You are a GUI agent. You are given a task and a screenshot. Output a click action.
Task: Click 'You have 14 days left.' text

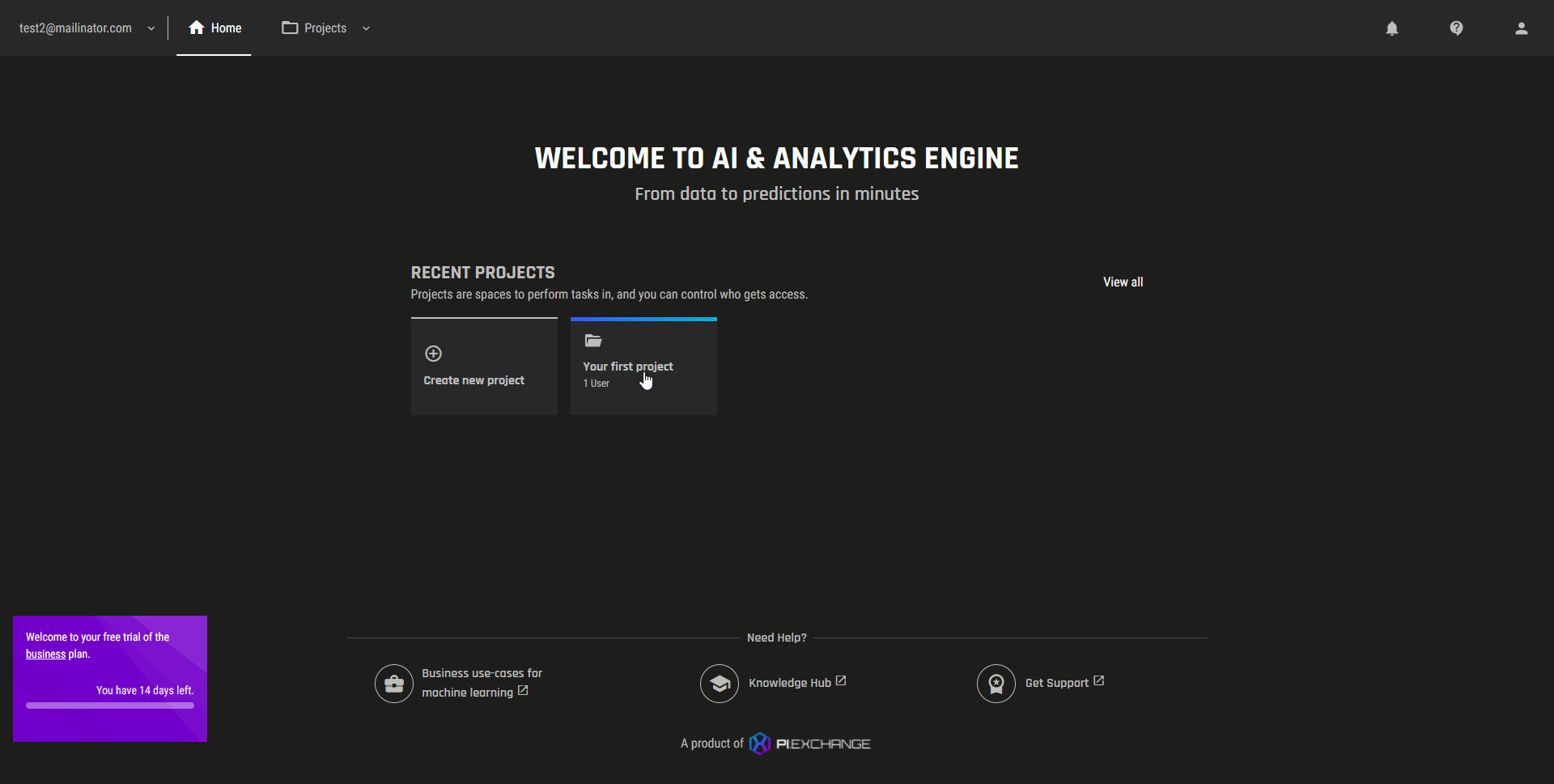pos(145,691)
